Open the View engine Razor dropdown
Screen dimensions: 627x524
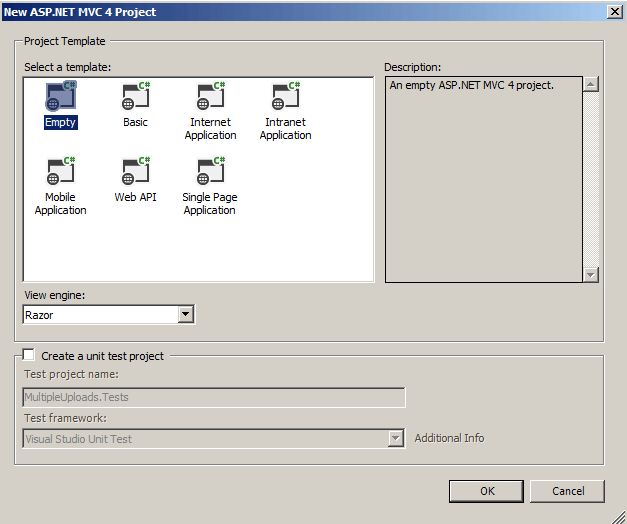point(109,314)
